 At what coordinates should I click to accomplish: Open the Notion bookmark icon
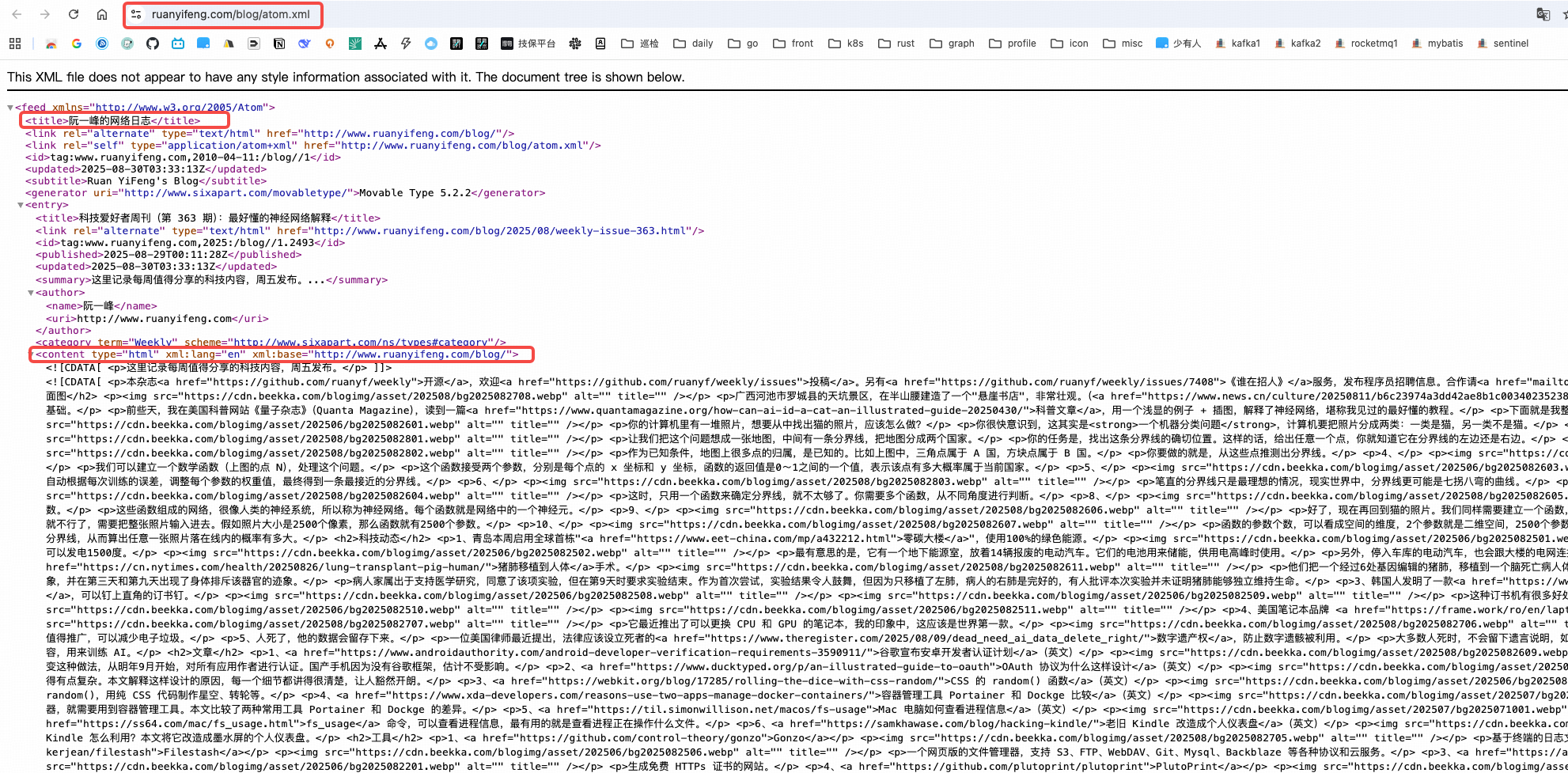(x=279, y=44)
